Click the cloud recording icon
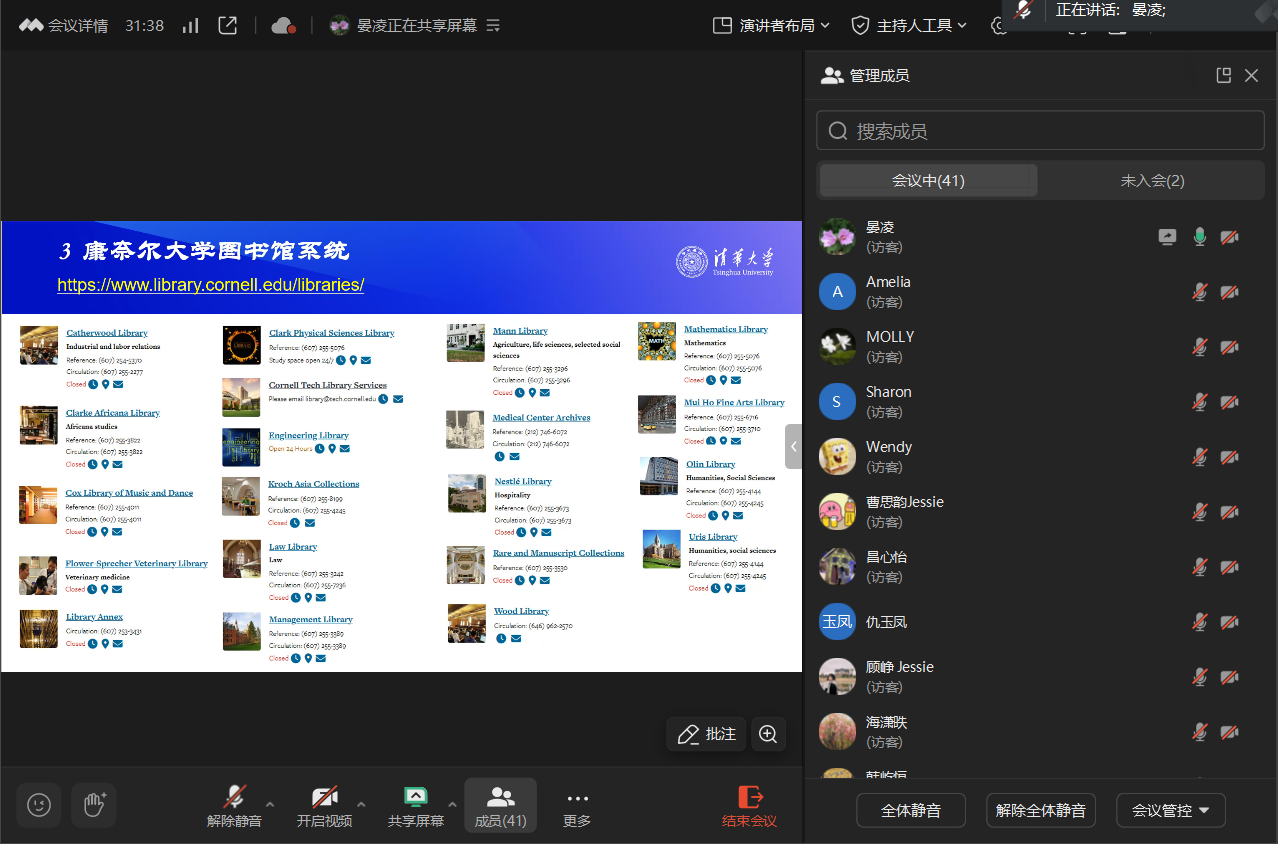Viewport: 1278px width, 844px height. pos(283,25)
